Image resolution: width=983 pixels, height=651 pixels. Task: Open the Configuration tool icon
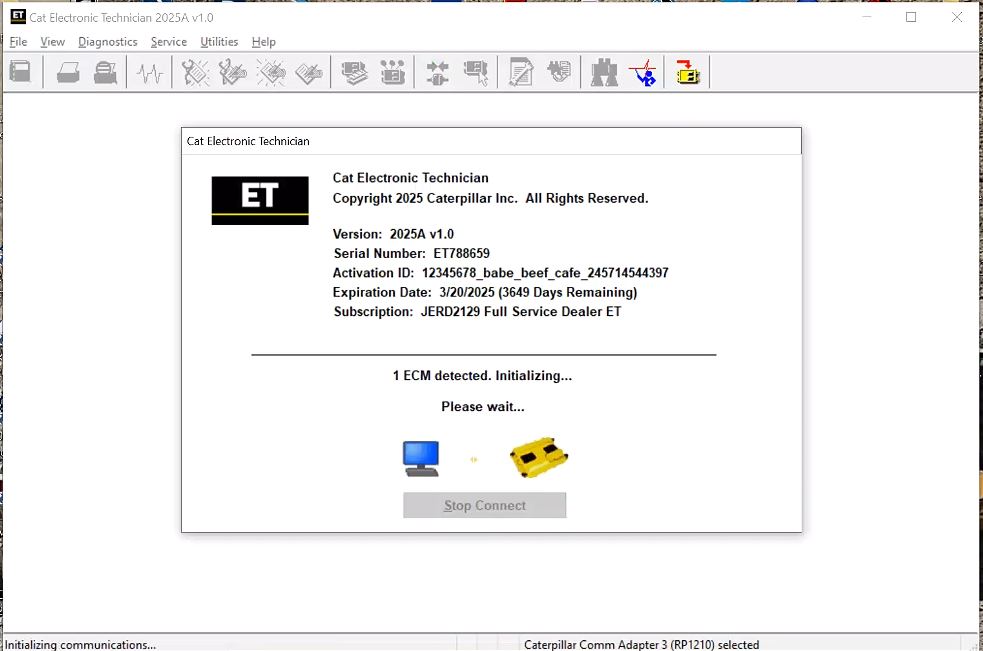[392, 72]
